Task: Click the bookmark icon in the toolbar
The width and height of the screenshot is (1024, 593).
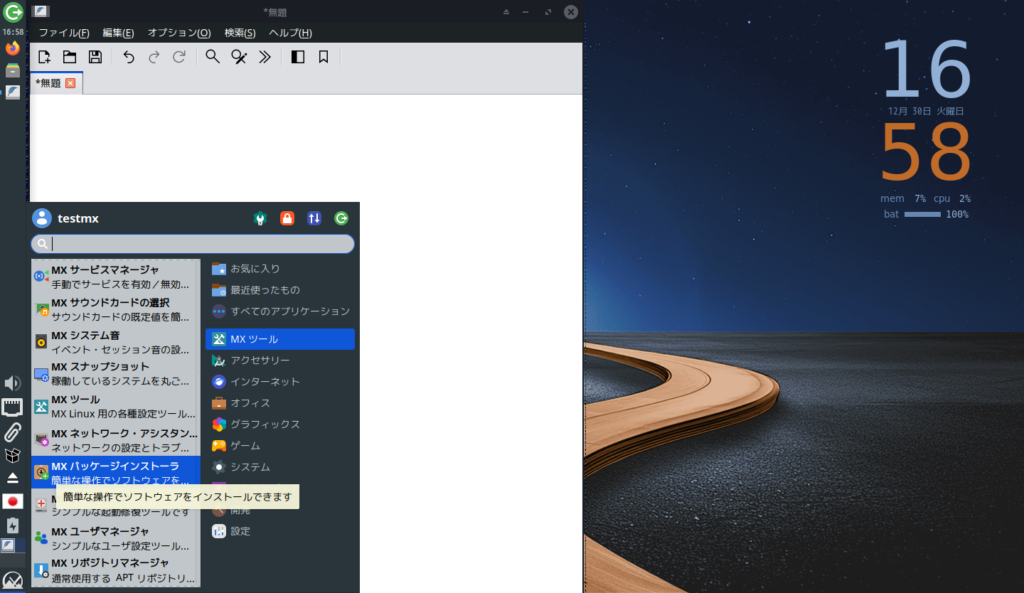Action: click(323, 57)
